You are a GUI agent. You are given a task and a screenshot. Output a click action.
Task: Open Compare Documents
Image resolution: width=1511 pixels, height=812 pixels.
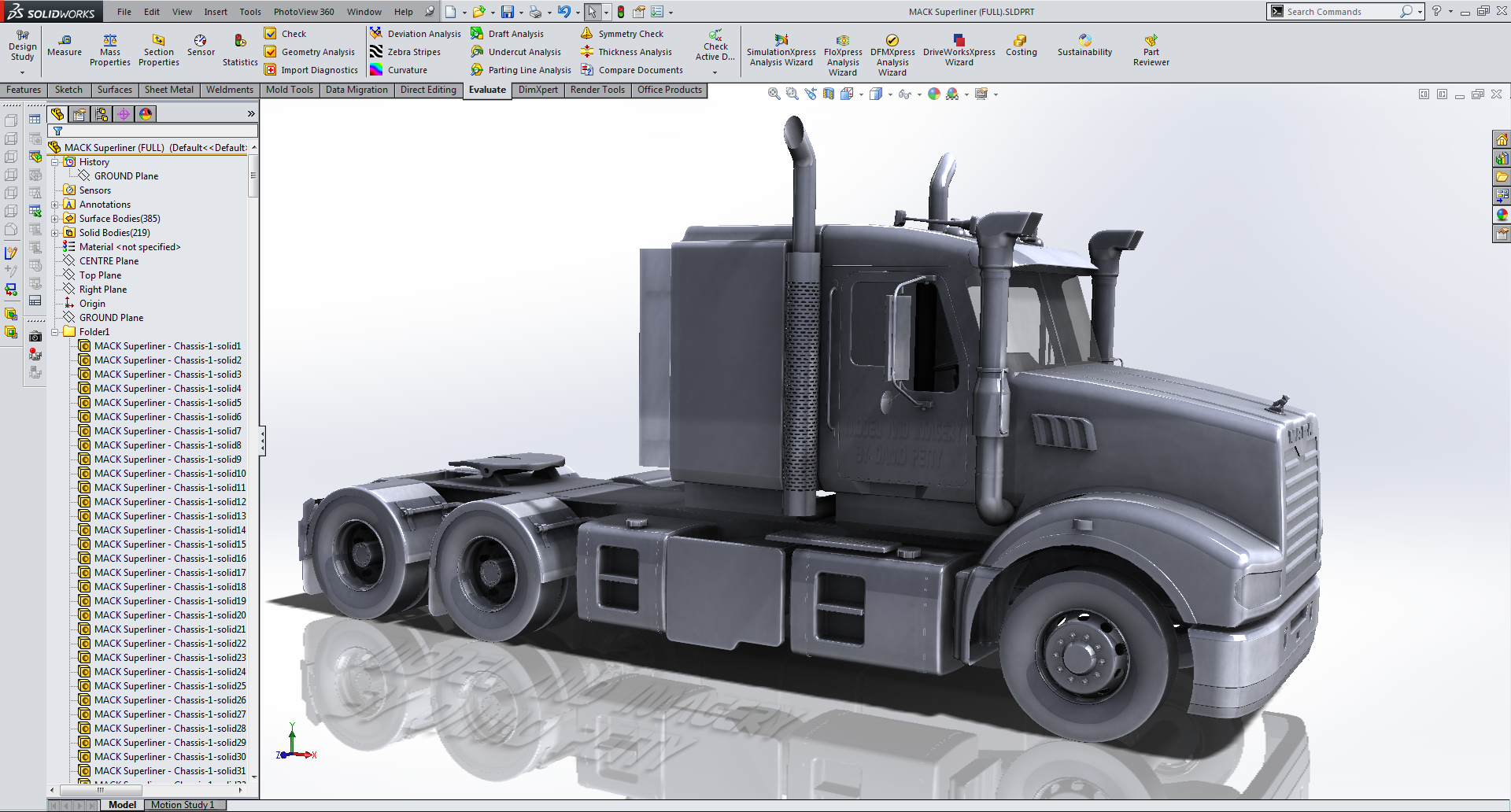[x=632, y=70]
